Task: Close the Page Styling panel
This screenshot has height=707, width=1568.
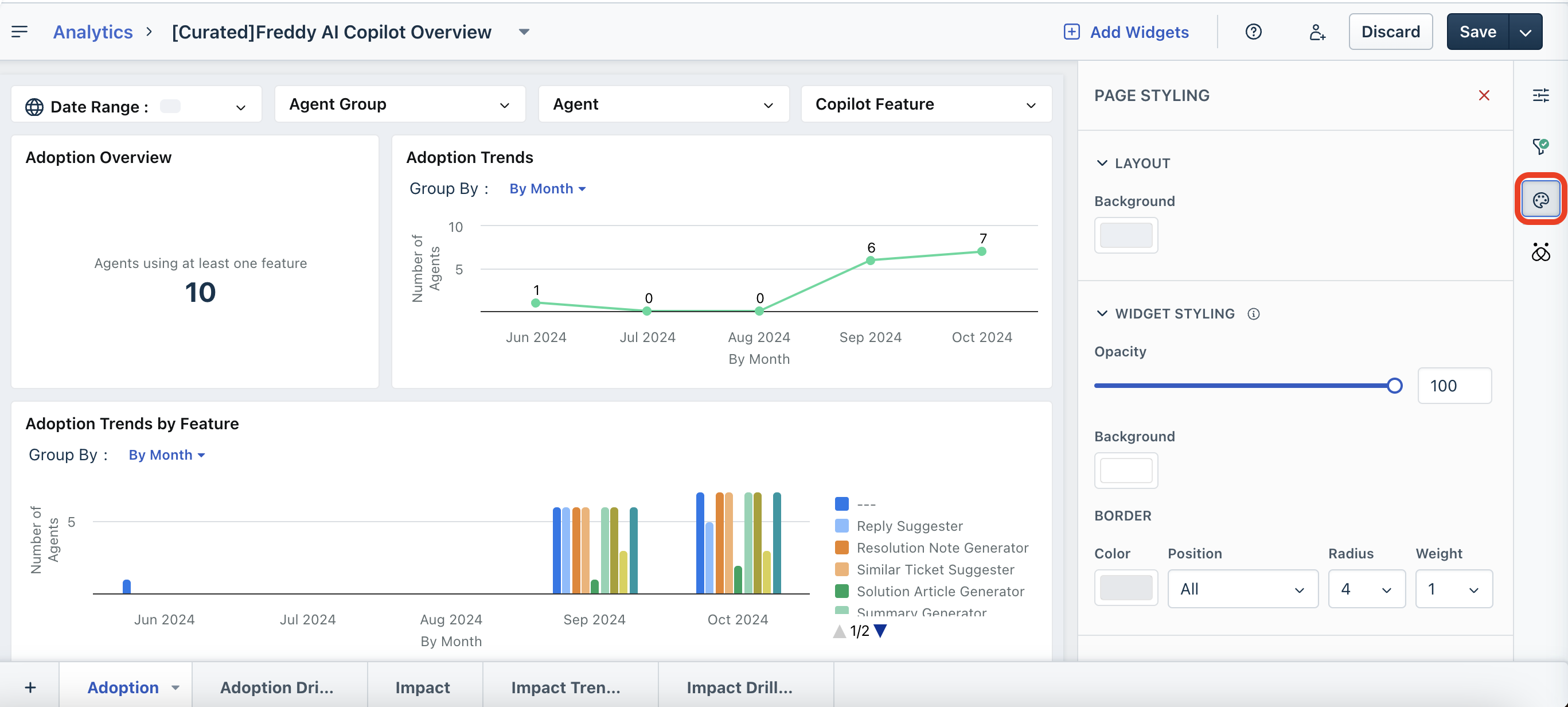Action: (x=1484, y=95)
